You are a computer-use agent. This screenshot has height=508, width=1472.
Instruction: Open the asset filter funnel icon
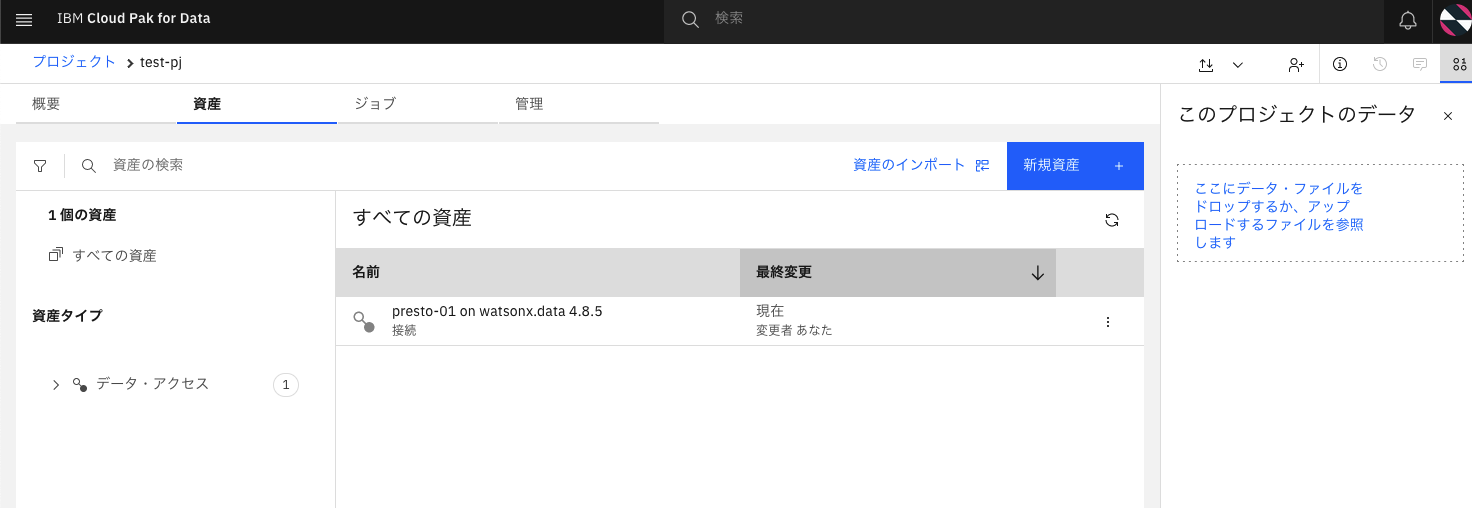pos(40,166)
